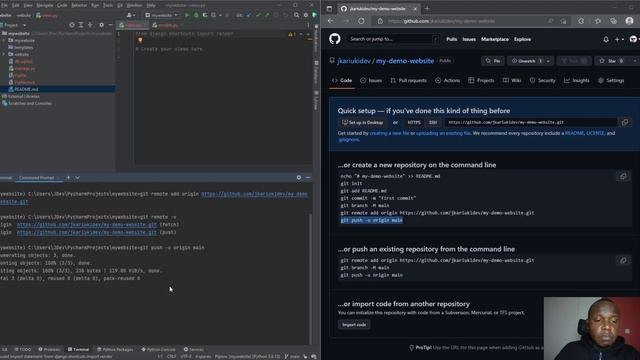Open the Problems tool window
640x360 pixels.
(x=49, y=349)
